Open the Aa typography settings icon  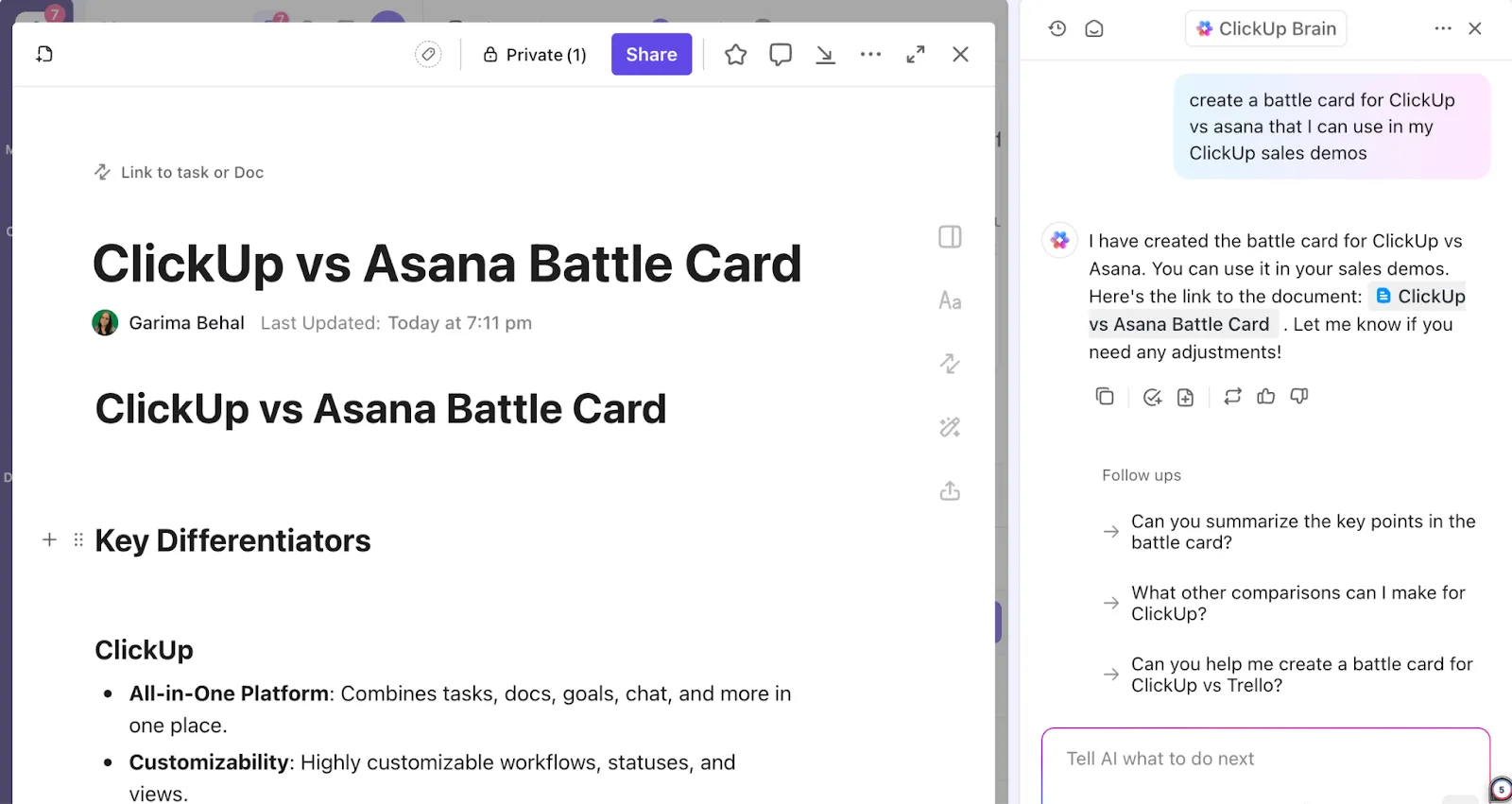click(950, 301)
